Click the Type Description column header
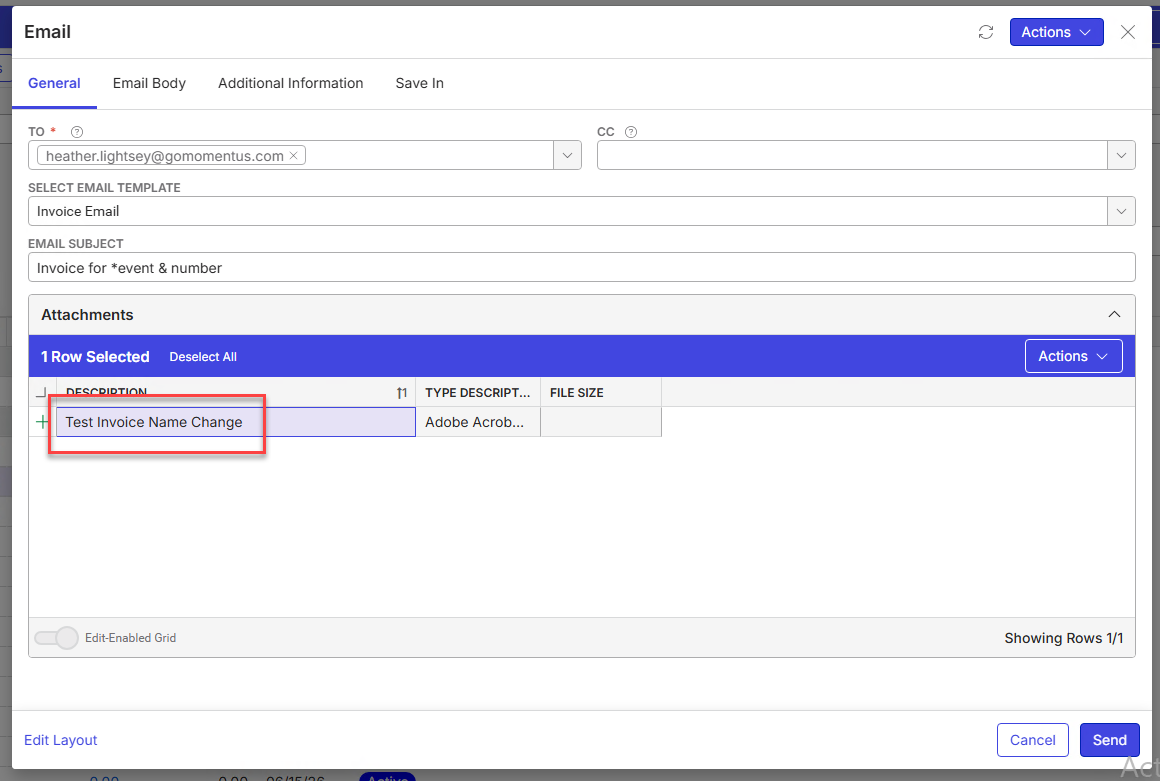 click(477, 393)
